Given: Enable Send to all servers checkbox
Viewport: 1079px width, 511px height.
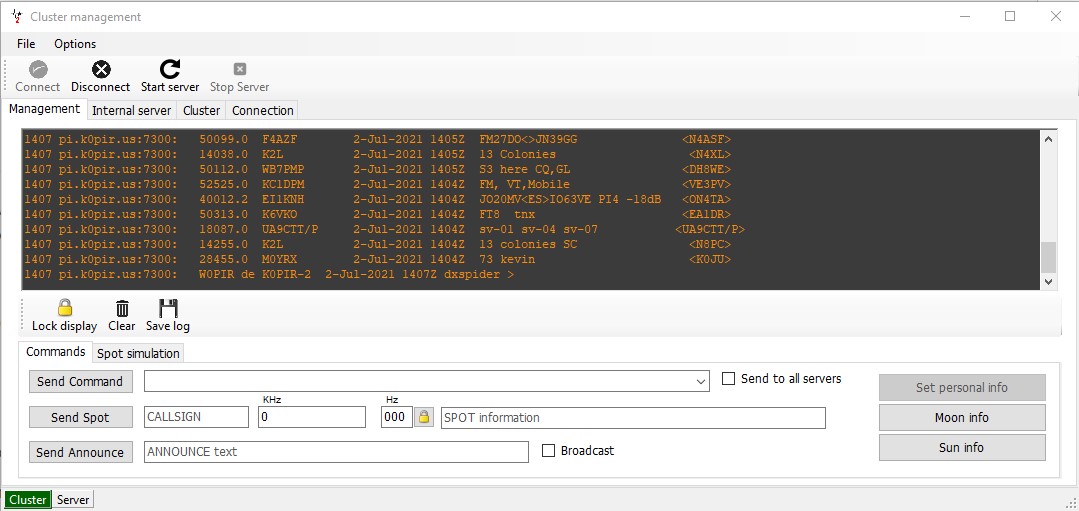Looking at the screenshot, I should pyautogui.click(x=729, y=379).
